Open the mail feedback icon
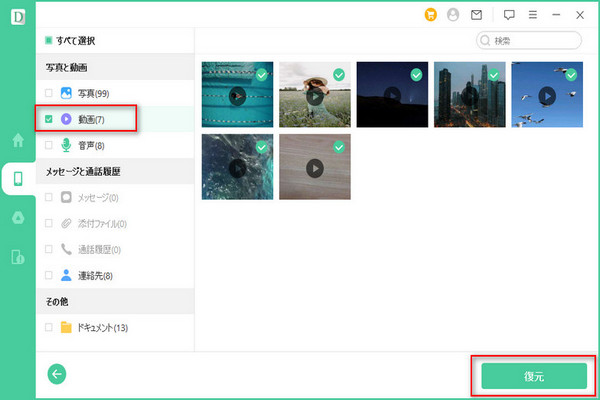 tap(476, 15)
